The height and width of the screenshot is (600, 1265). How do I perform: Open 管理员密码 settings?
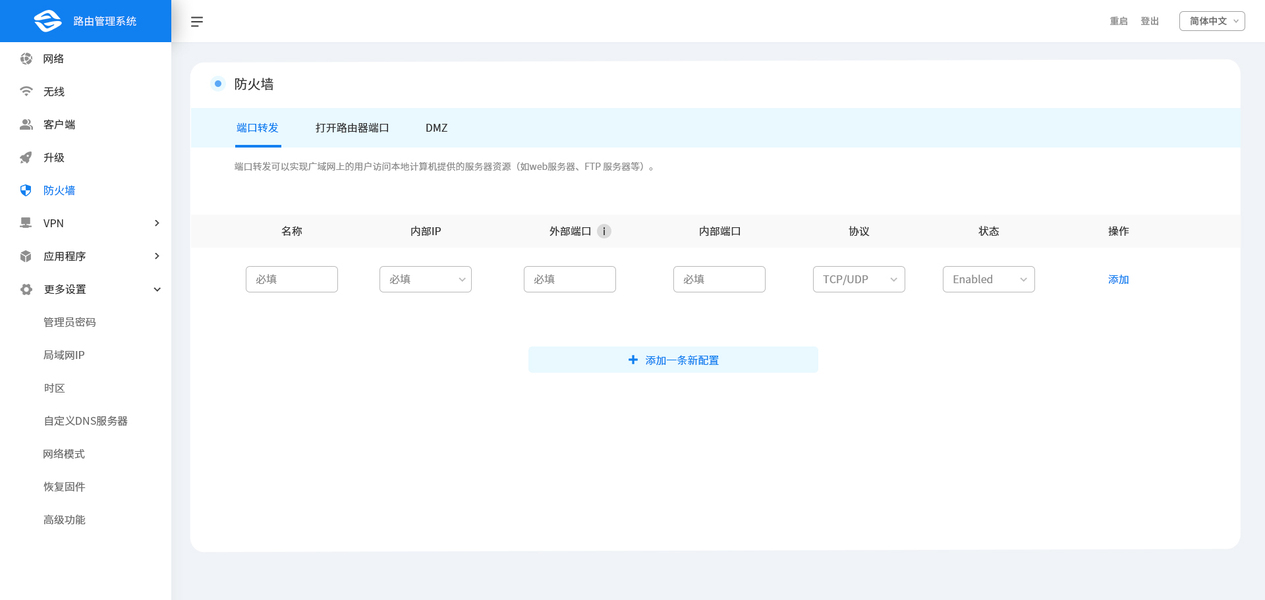(x=69, y=322)
